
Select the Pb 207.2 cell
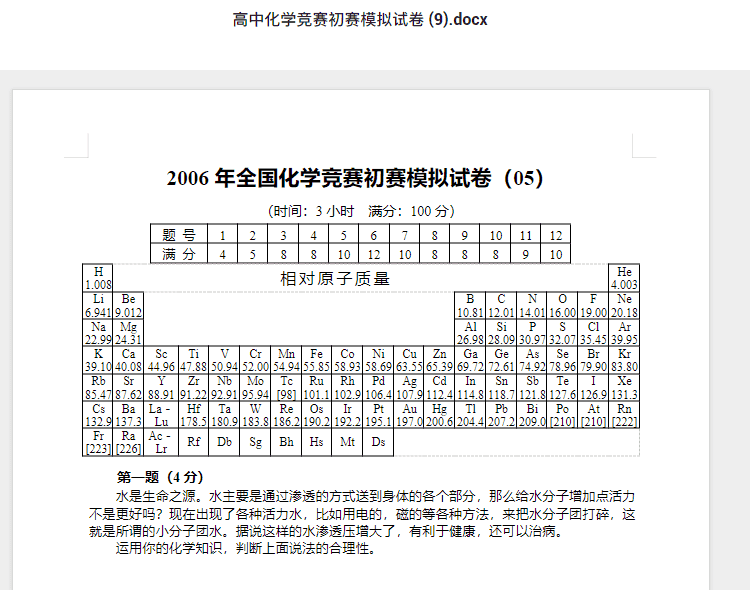point(501,415)
